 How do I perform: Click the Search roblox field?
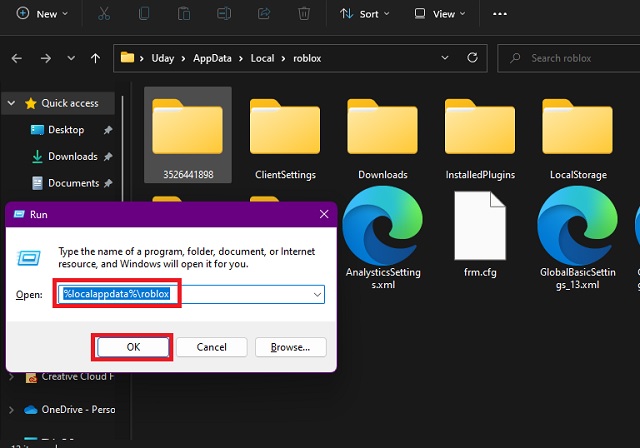pos(568,58)
